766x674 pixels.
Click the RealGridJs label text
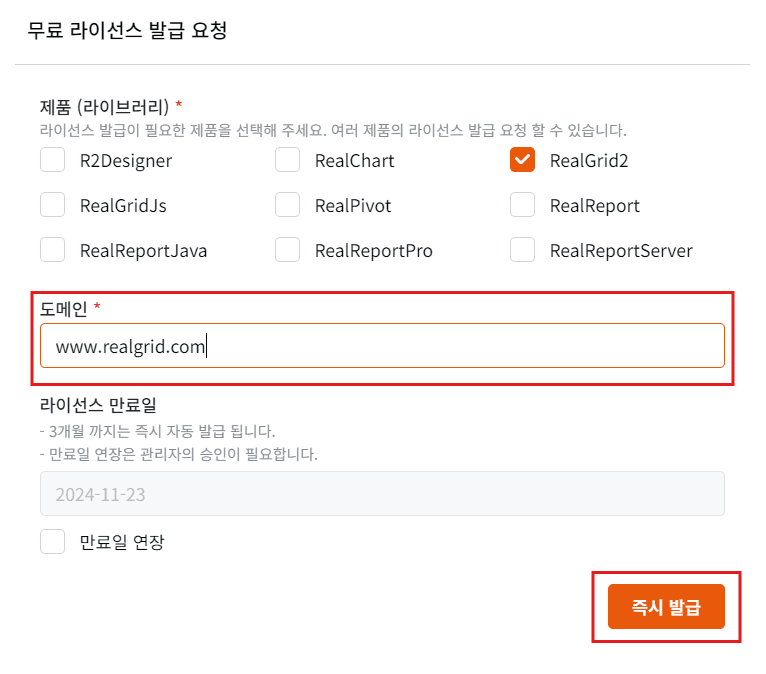coord(123,206)
